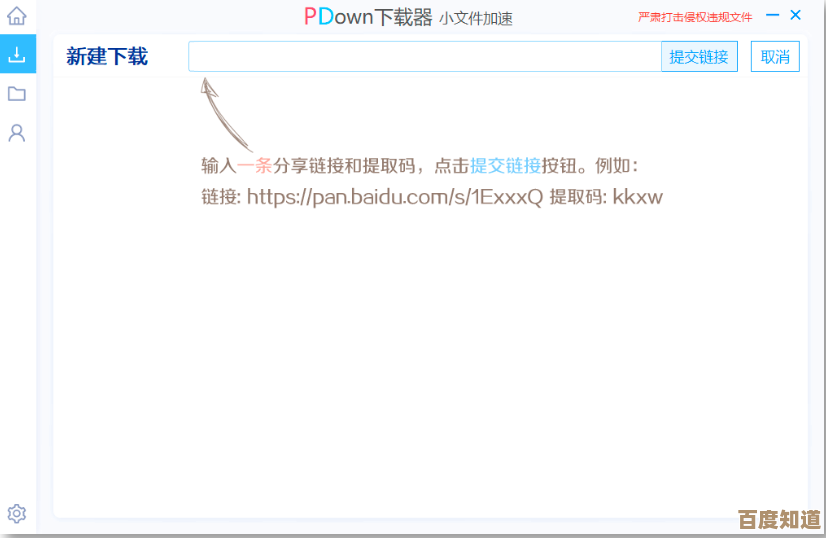Screen dimensions: 826x538
Task: Click the 提交链接 button
Action: pos(699,57)
